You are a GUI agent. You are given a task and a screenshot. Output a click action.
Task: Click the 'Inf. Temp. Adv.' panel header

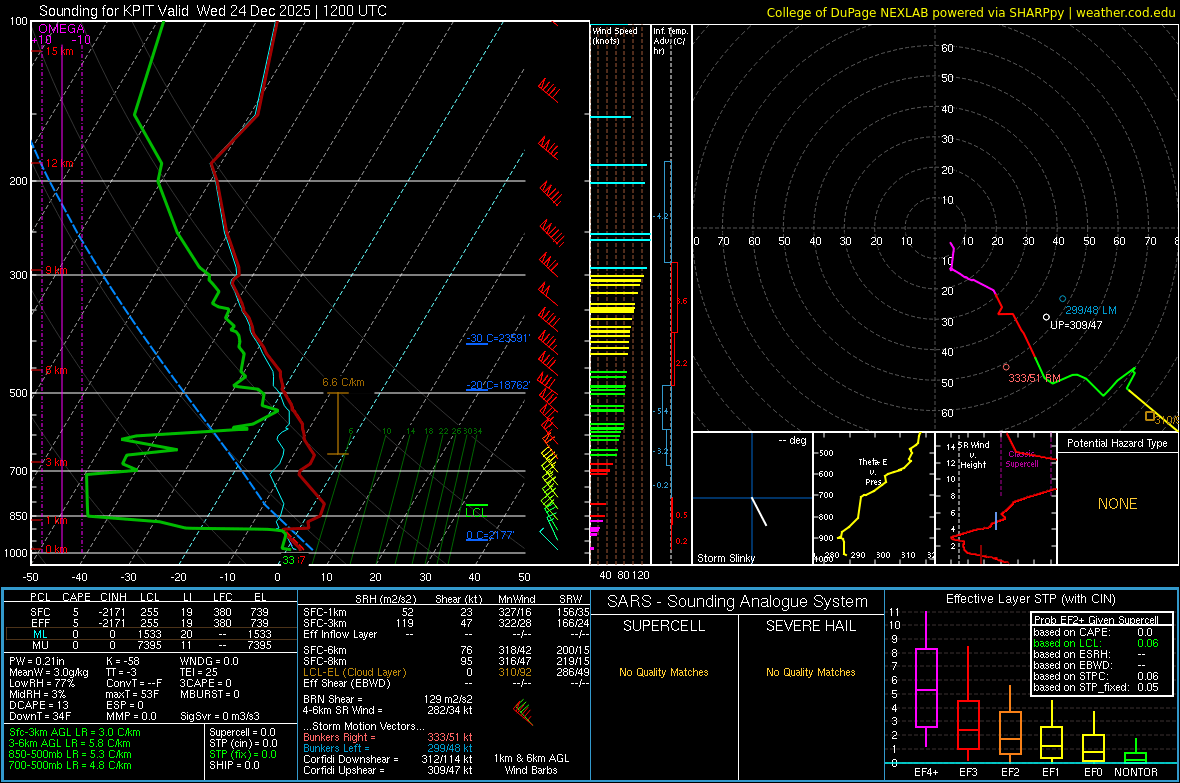click(670, 41)
